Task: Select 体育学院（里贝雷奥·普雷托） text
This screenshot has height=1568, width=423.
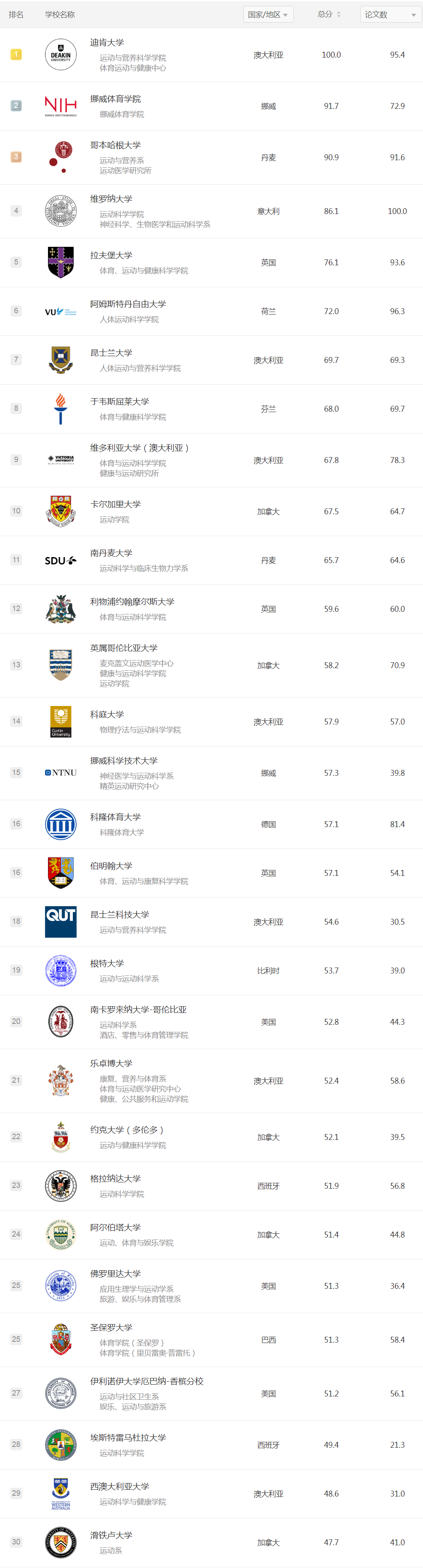Action: point(147,1353)
